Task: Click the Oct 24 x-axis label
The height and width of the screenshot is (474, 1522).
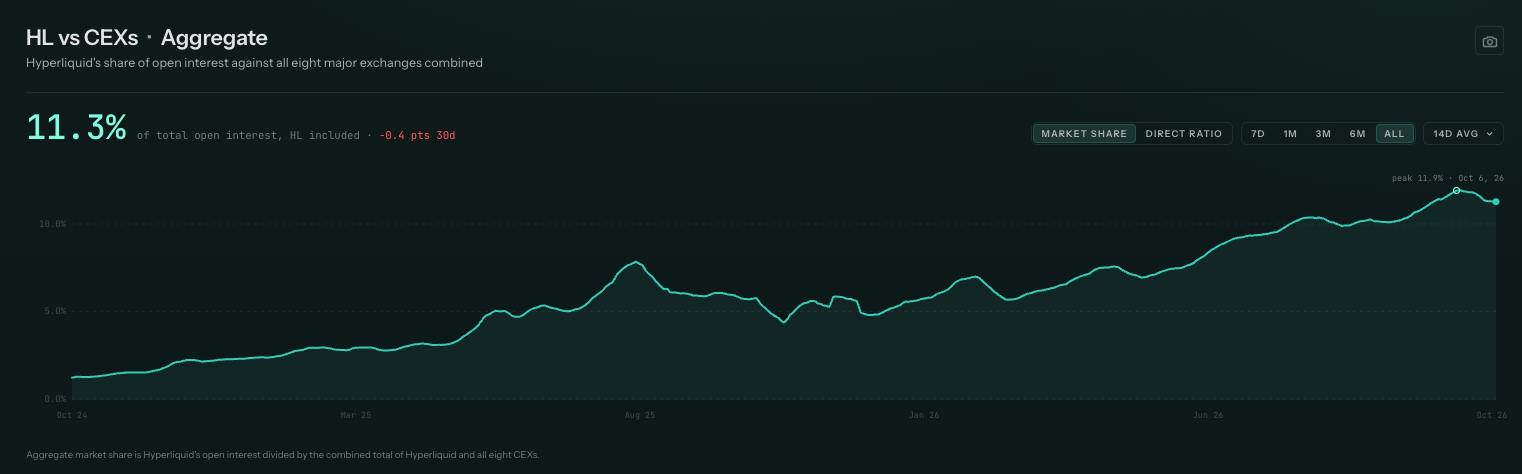Action: [x=74, y=414]
